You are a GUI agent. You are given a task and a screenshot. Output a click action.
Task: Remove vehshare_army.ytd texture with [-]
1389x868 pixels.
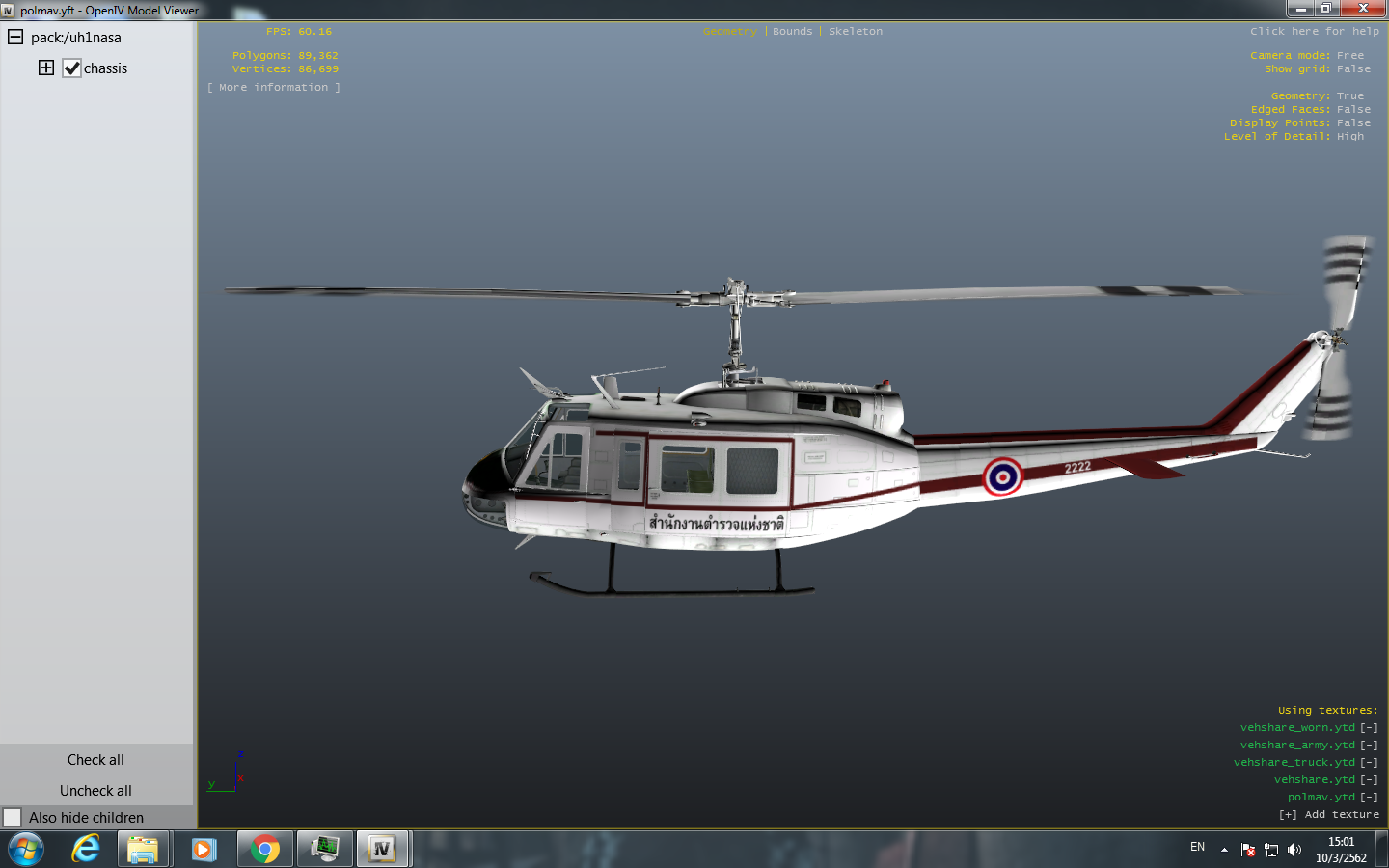pyautogui.click(x=1369, y=746)
